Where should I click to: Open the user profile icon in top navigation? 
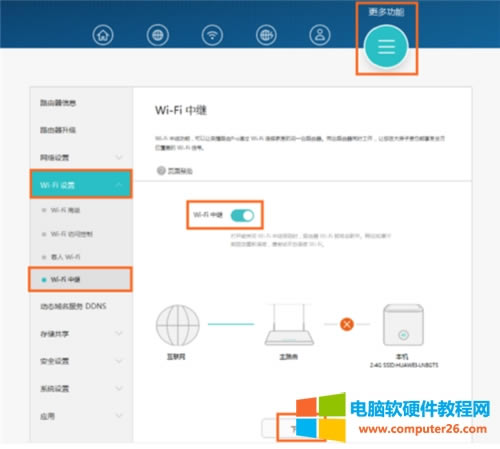pos(320,35)
